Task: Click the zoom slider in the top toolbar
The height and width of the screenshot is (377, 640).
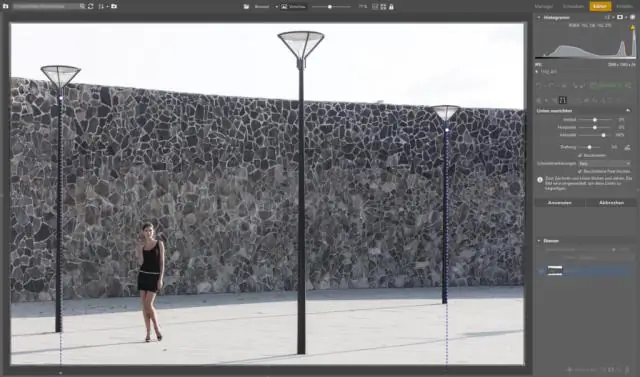Action: [331, 7]
